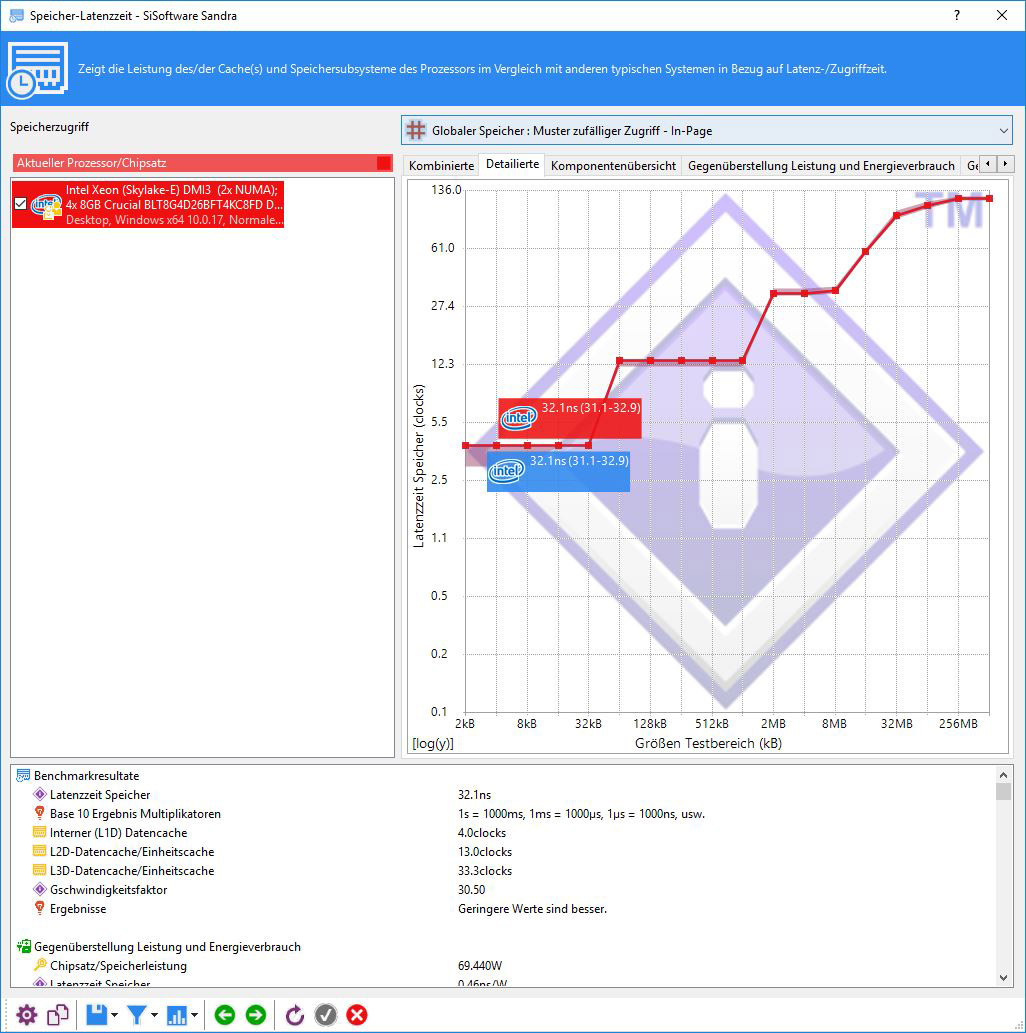Open the save icon's dropdown arrow
1026x1033 pixels.
(115, 1015)
